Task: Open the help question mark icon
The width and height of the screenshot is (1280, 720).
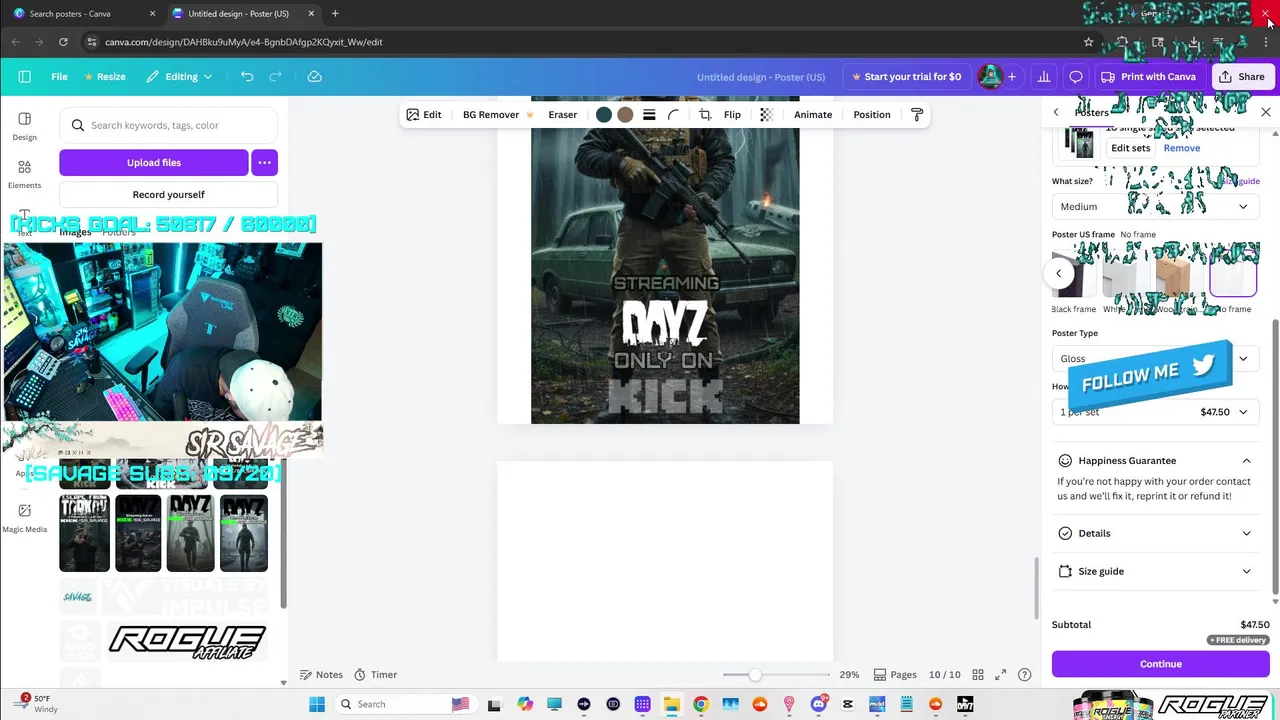Action: pos(1024,675)
